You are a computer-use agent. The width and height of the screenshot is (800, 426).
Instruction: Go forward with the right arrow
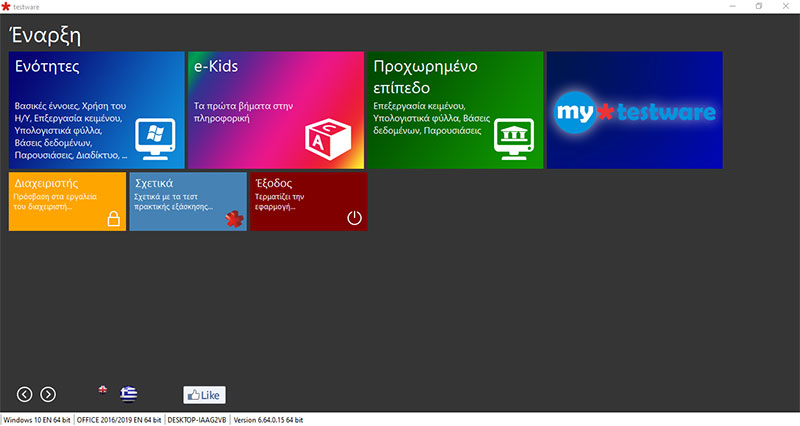point(48,394)
